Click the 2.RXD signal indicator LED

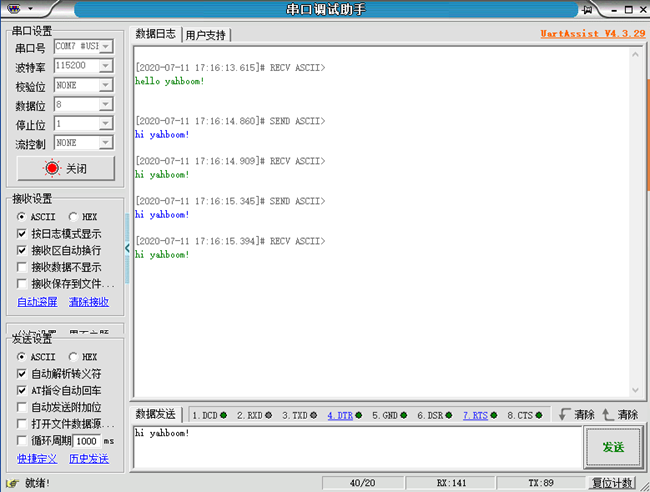pos(269,415)
